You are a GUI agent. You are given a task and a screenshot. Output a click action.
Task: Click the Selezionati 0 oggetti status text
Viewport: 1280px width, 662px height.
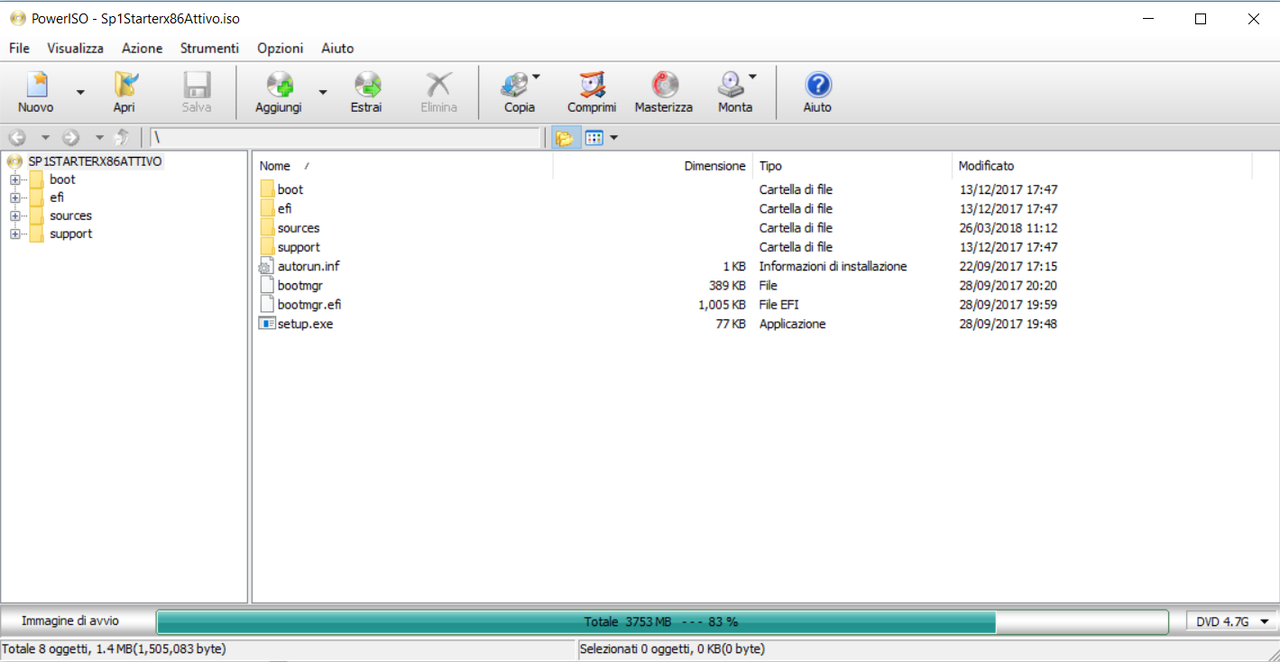672,649
